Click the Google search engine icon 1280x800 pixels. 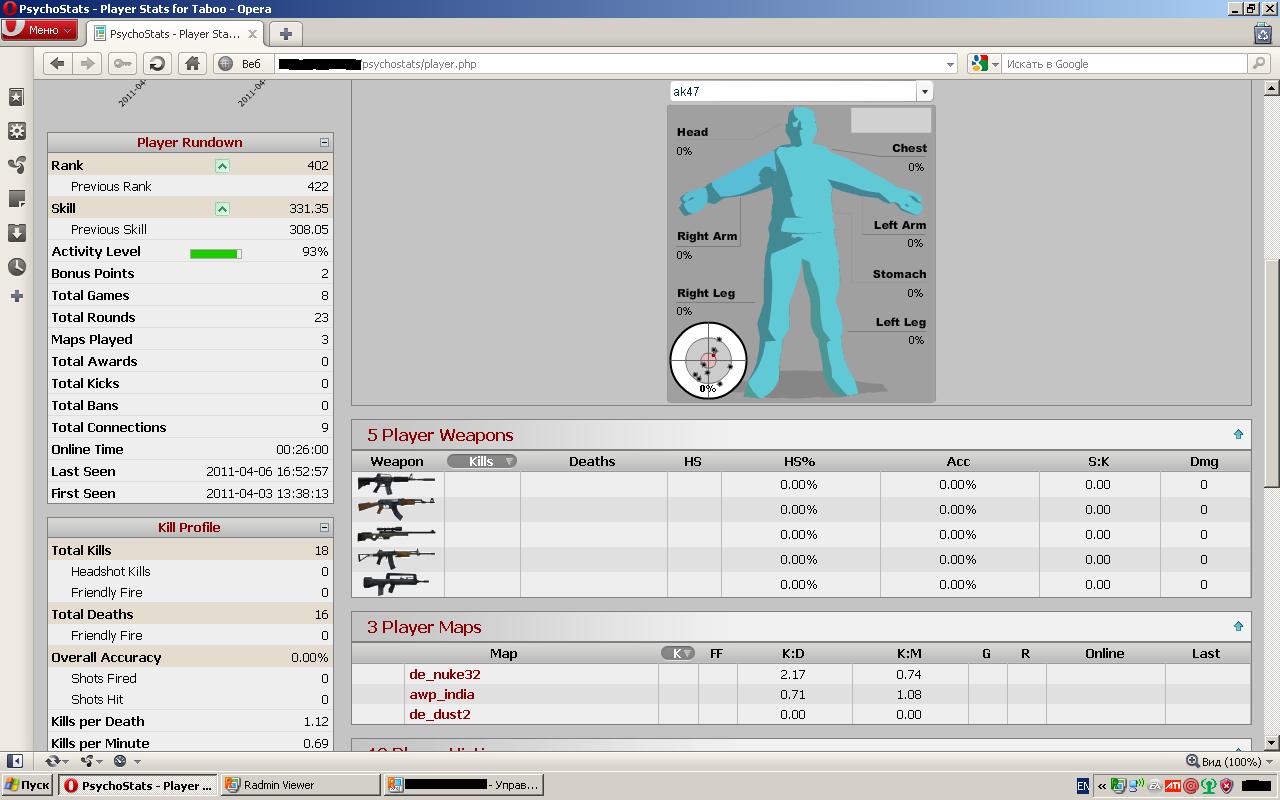[x=979, y=63]
